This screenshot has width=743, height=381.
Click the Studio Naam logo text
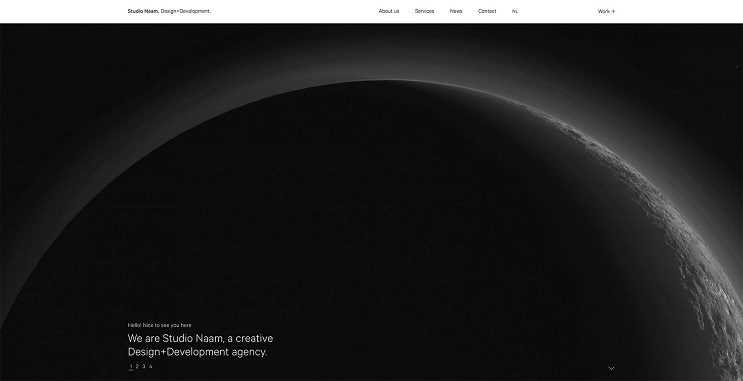(143, 11)
